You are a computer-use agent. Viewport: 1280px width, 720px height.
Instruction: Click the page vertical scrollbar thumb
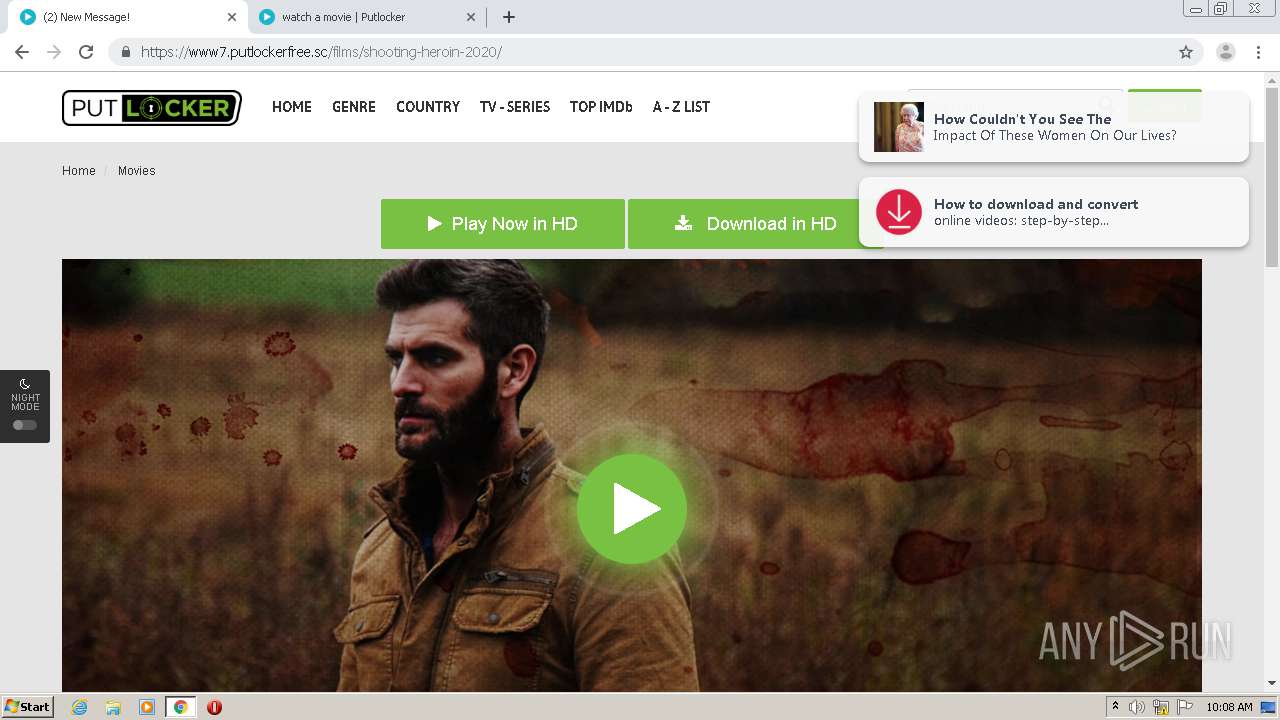[1272, 176]
